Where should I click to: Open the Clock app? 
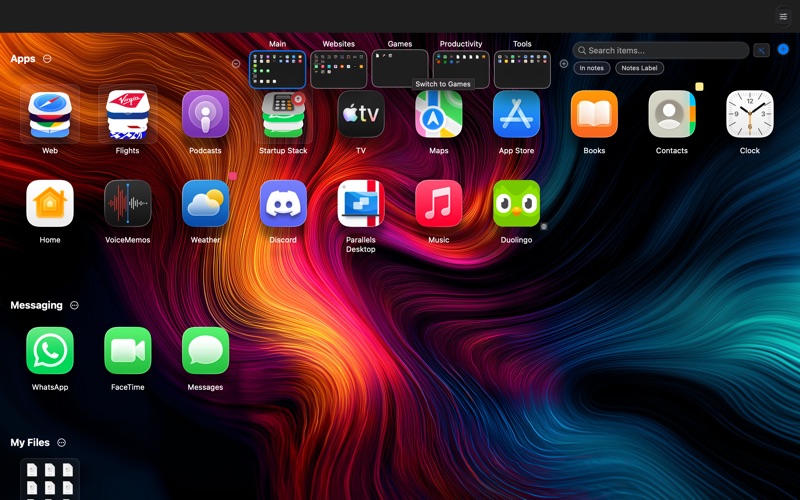749,114
